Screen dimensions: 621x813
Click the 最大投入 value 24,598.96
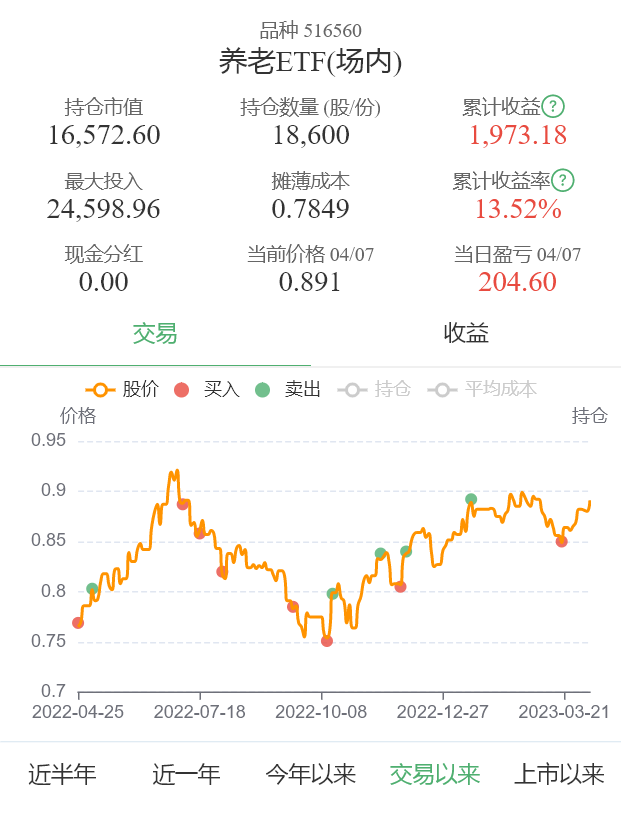[x=104, y=209]
